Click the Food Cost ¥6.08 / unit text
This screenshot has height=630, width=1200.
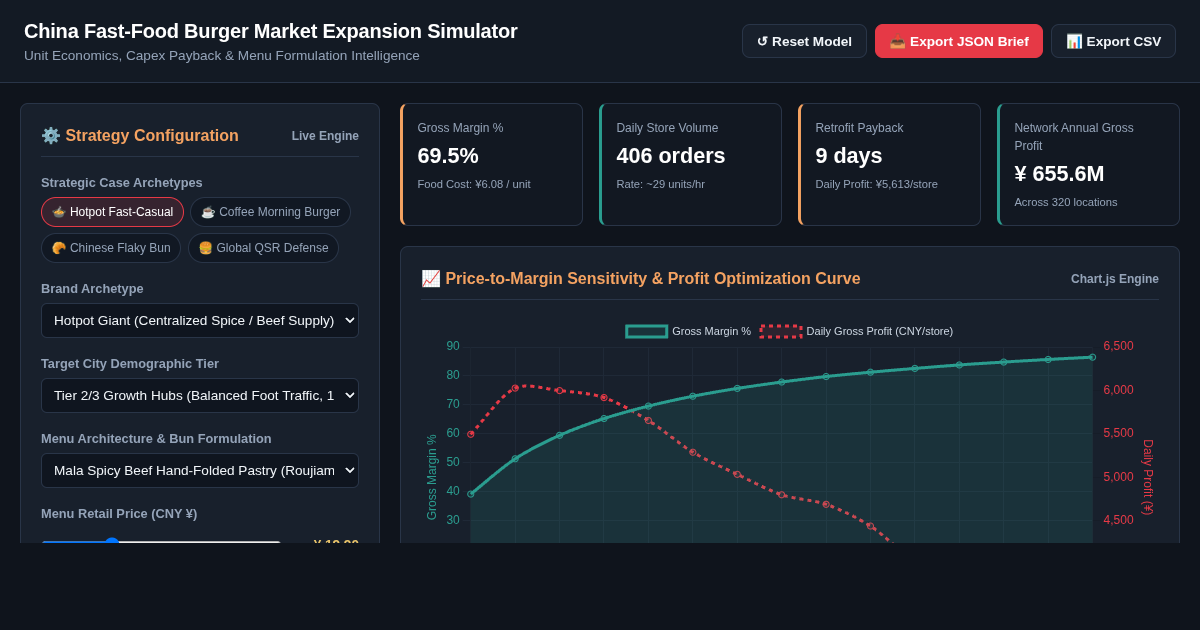coord(474,184)
